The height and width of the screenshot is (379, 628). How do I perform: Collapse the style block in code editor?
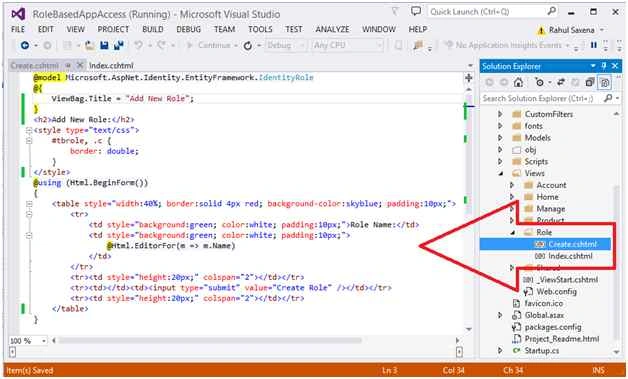click(29, 130)
